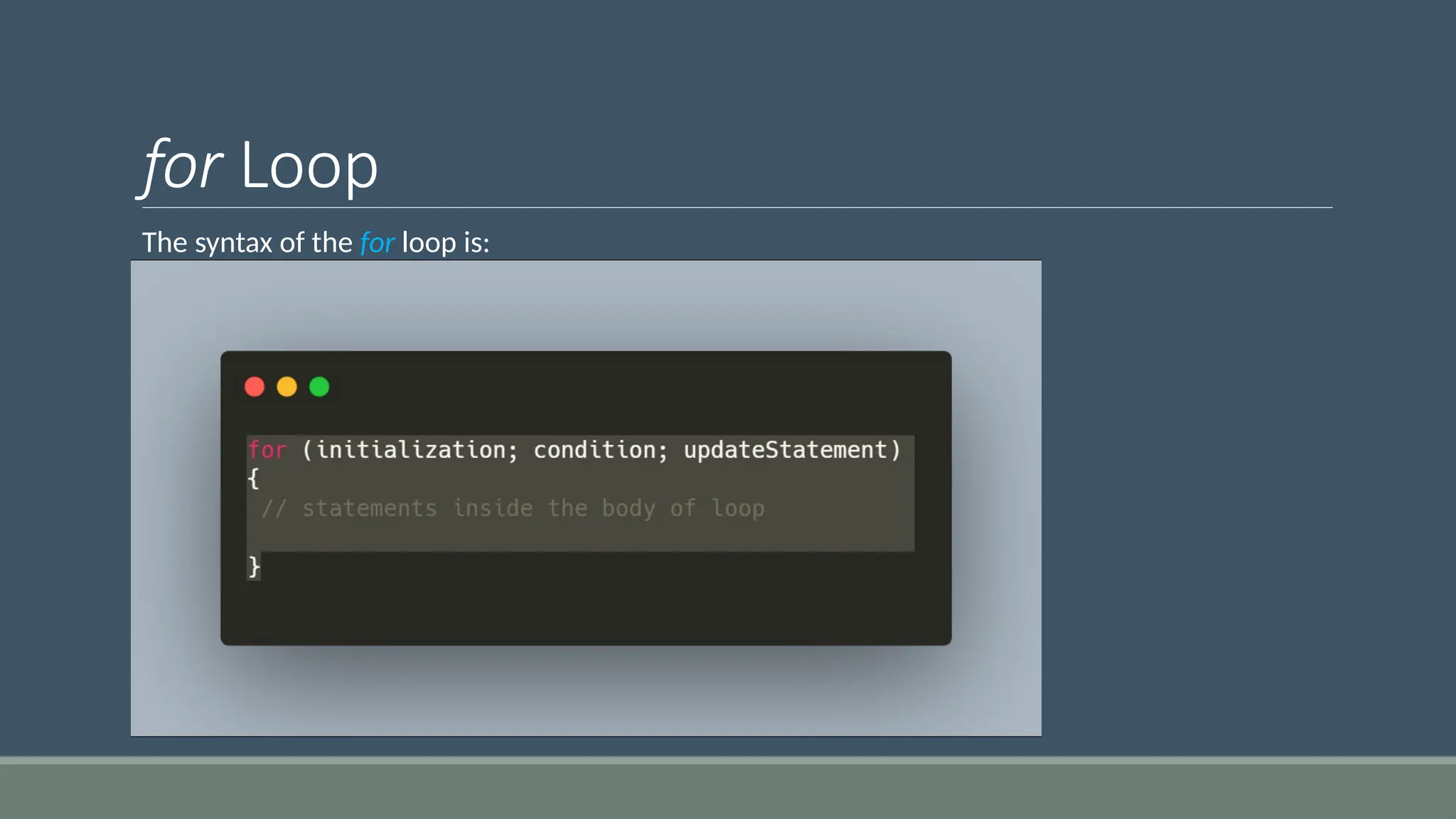1456x819 pixels.
Task: Click the yellow minimize dot in code window
Action: click(287, 387)
